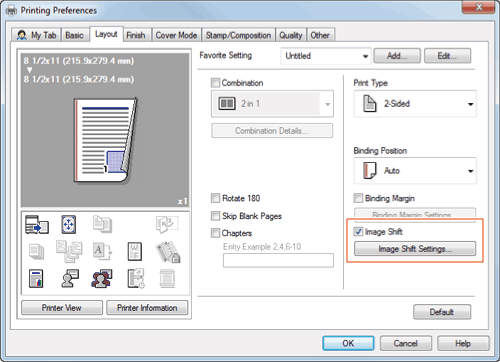
Task: Click the Edit... favorite button
Action: pyautogui.click(x=447, y=56)
